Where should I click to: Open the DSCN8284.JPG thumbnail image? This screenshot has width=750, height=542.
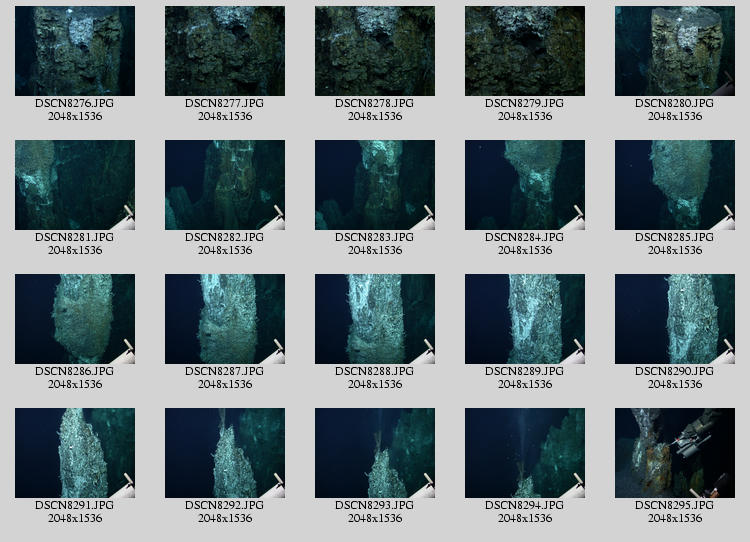pos(525,185)
